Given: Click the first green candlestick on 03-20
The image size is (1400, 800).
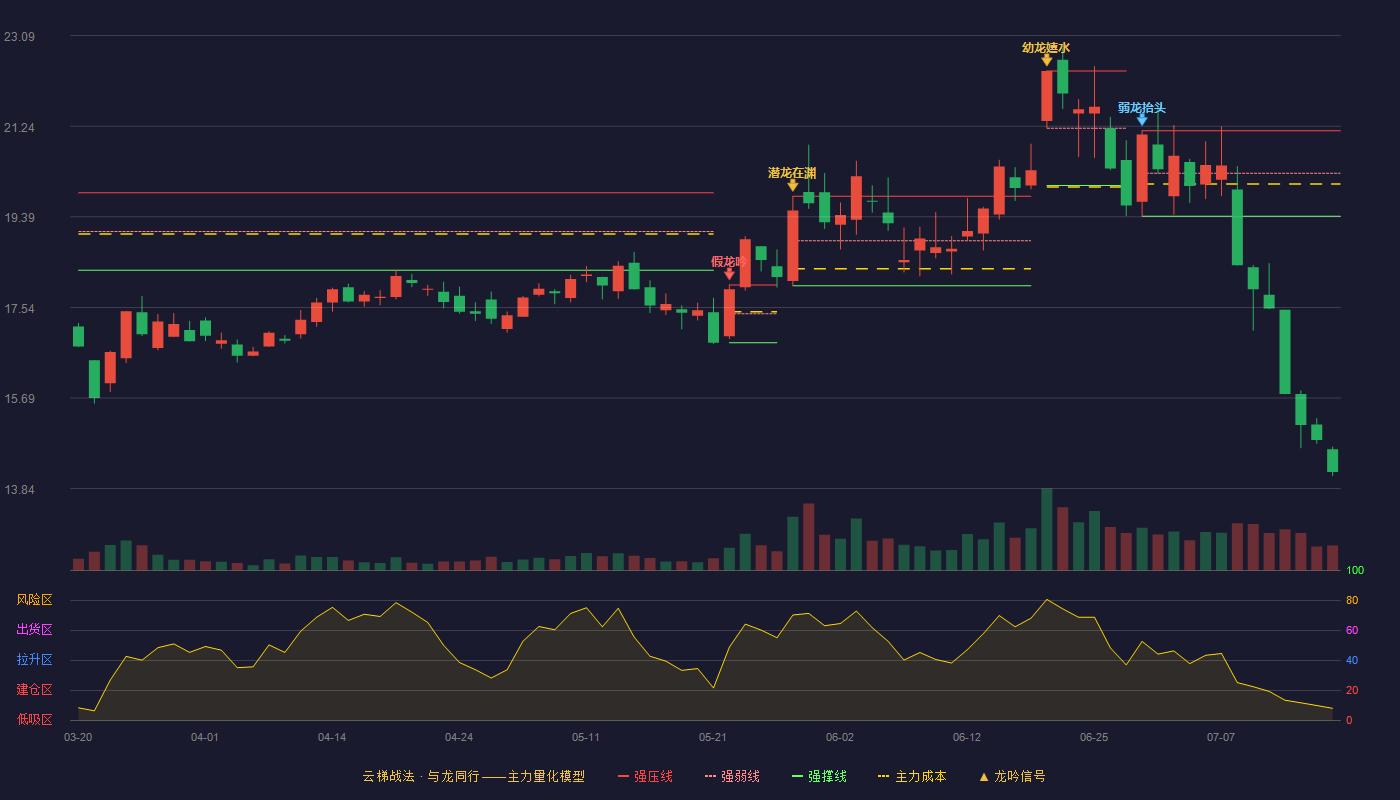Looking at the screenshot, I should pyautogui.click(x=78, y=336).
